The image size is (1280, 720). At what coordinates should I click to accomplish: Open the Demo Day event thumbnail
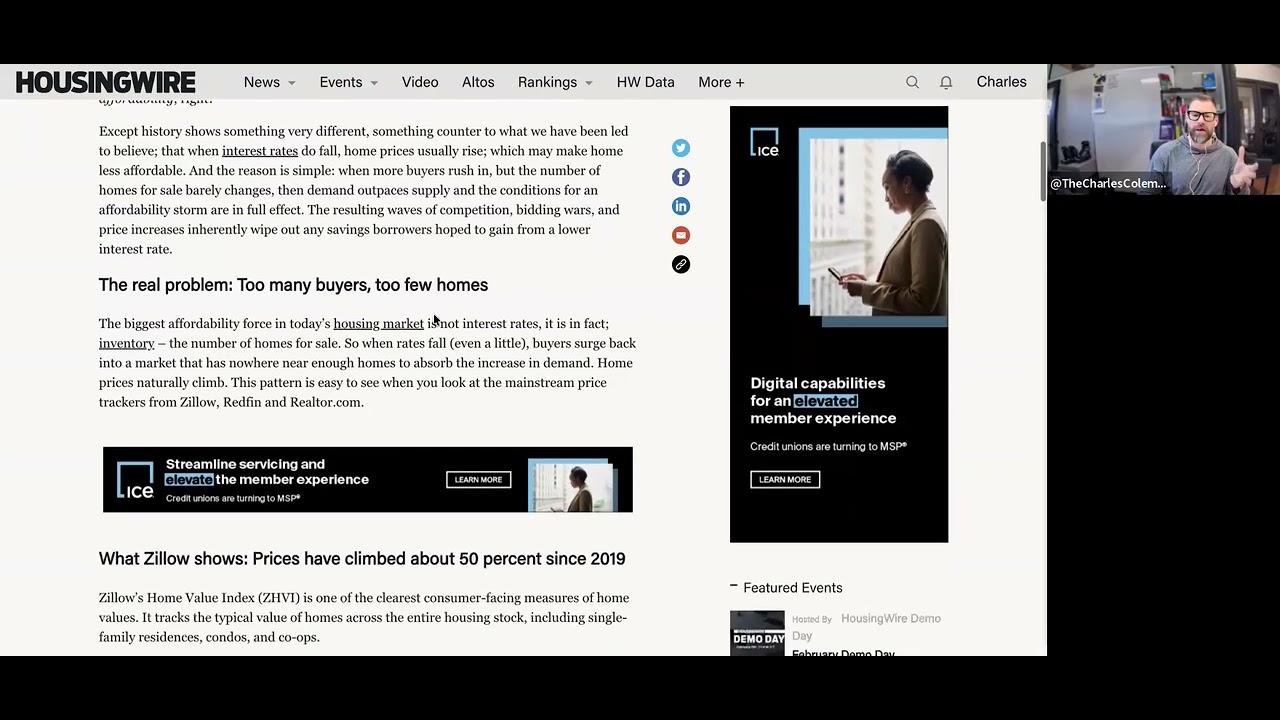[757, 633]
